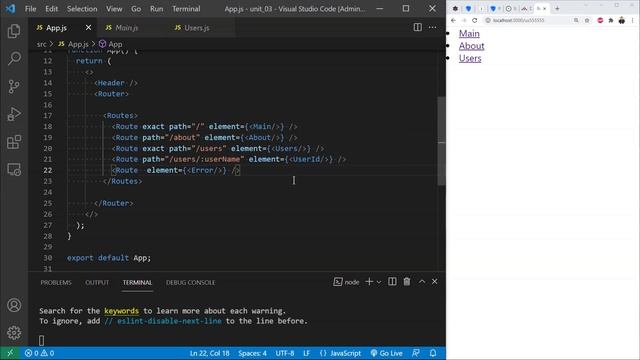Open the Extensions view

pos(14,142)
